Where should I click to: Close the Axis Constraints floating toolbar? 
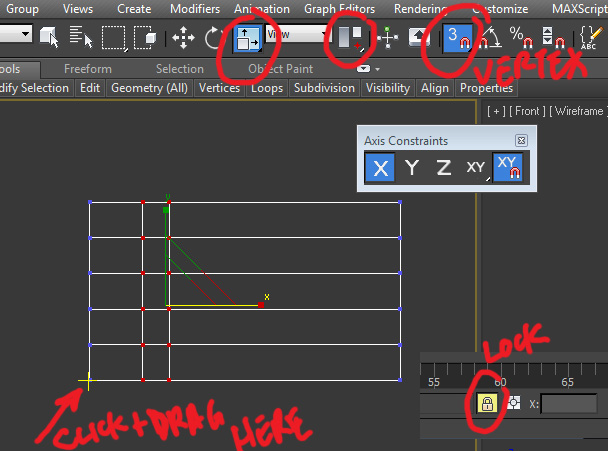click(522, 140)
